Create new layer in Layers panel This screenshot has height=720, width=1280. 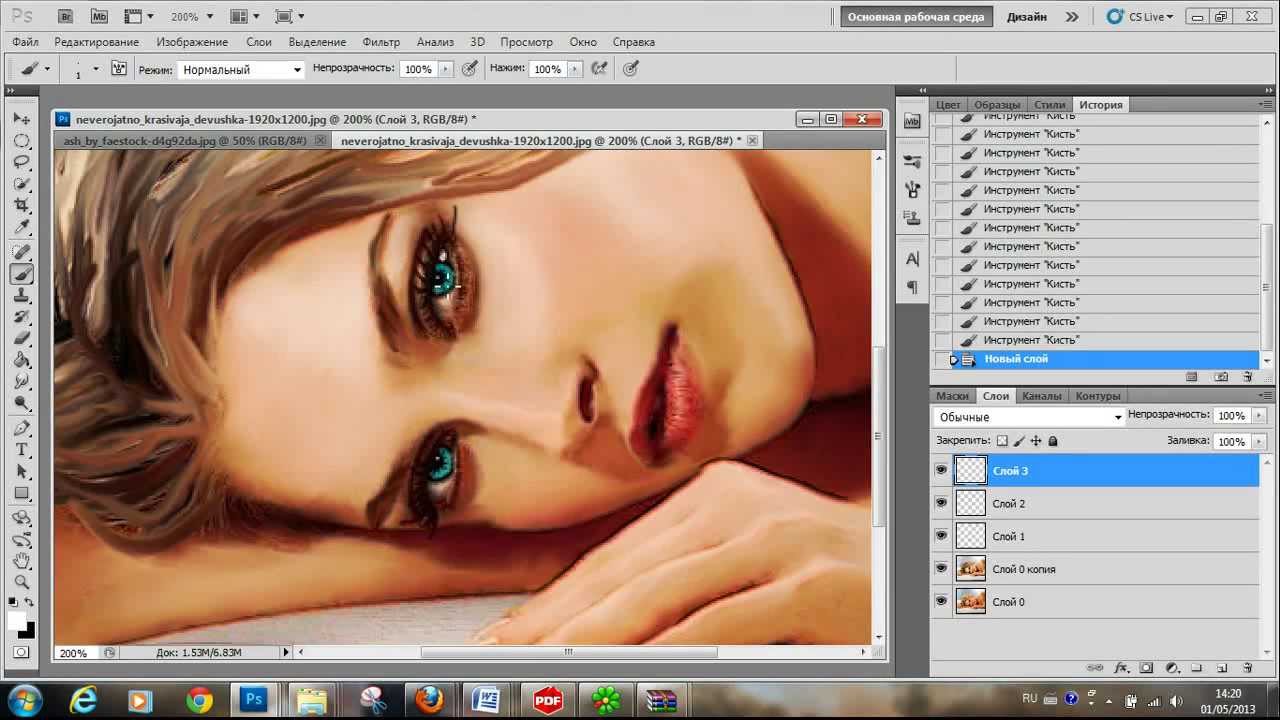(1222, 668)
